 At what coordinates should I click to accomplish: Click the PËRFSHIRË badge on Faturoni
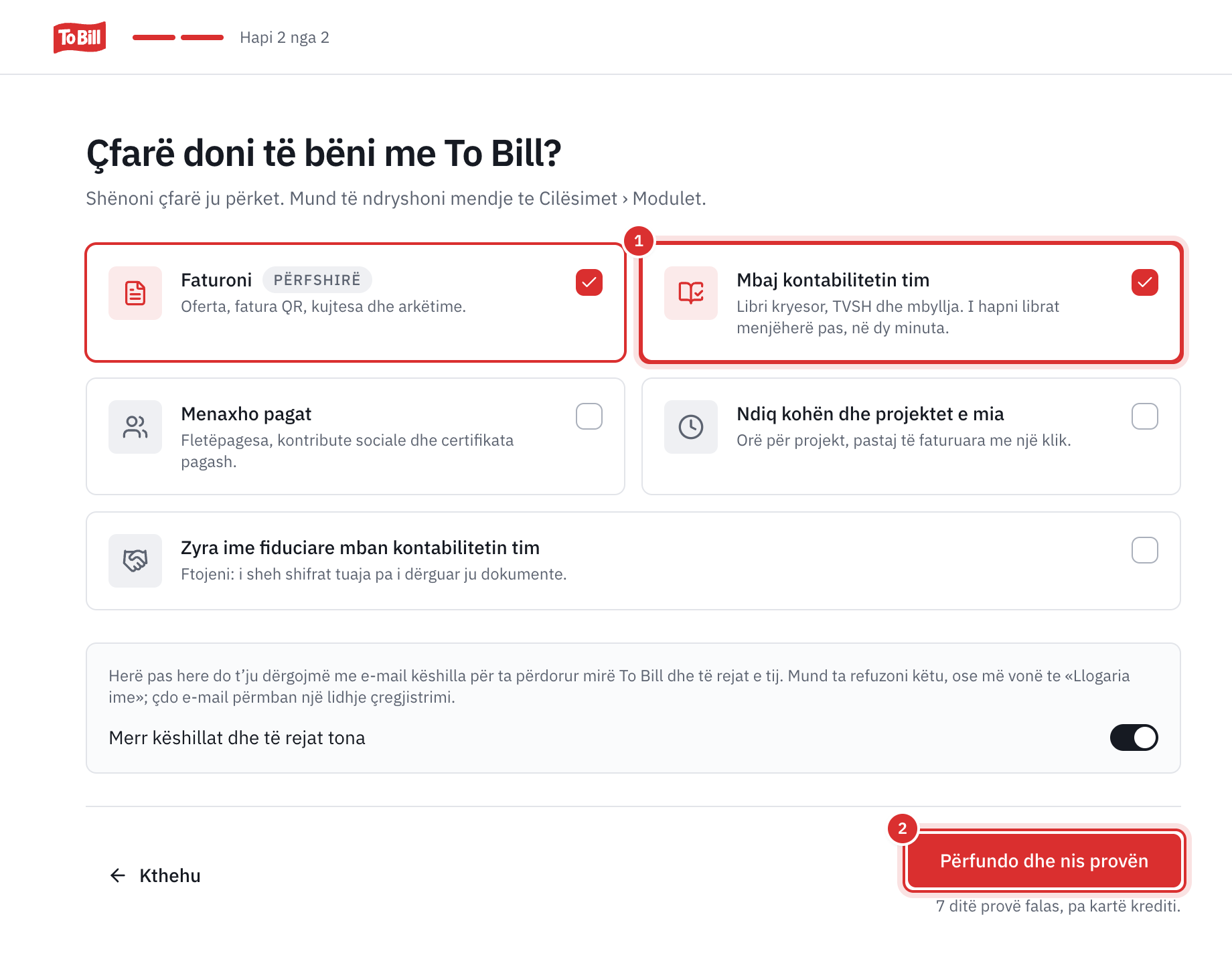(317, 280)
